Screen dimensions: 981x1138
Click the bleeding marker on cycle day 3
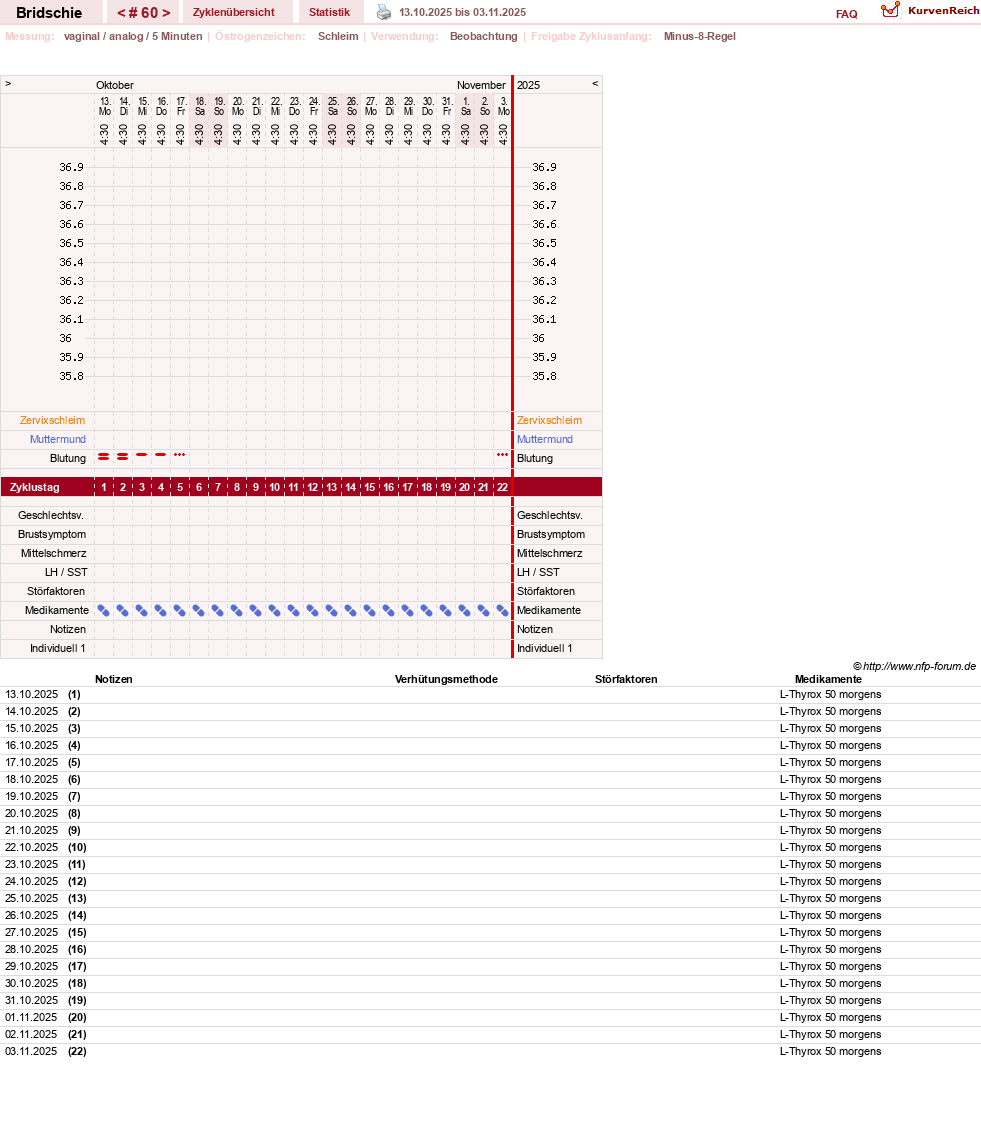click(x=141, y=454)
